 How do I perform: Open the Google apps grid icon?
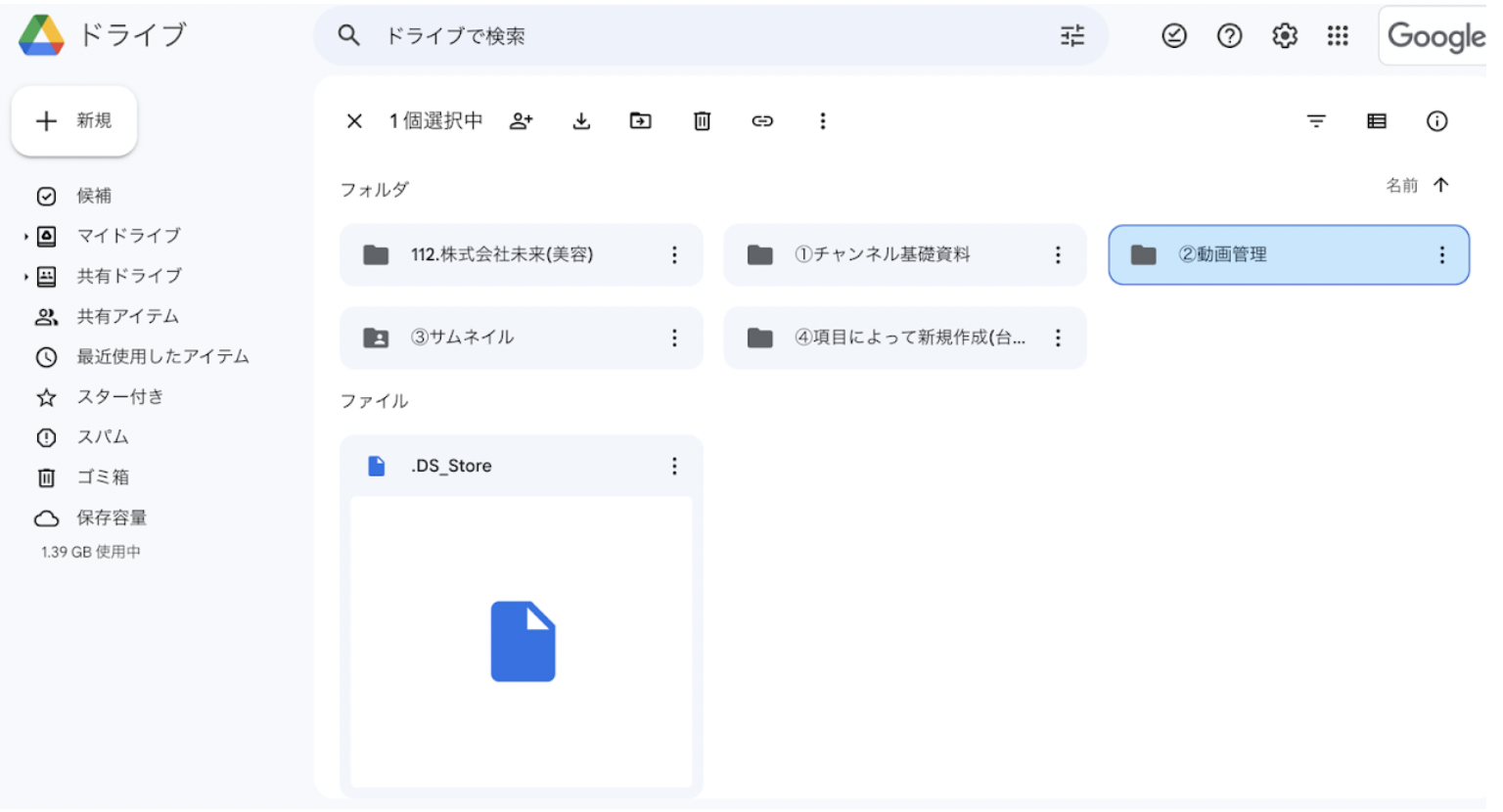pyautogui.click(x=1338, y=36)
